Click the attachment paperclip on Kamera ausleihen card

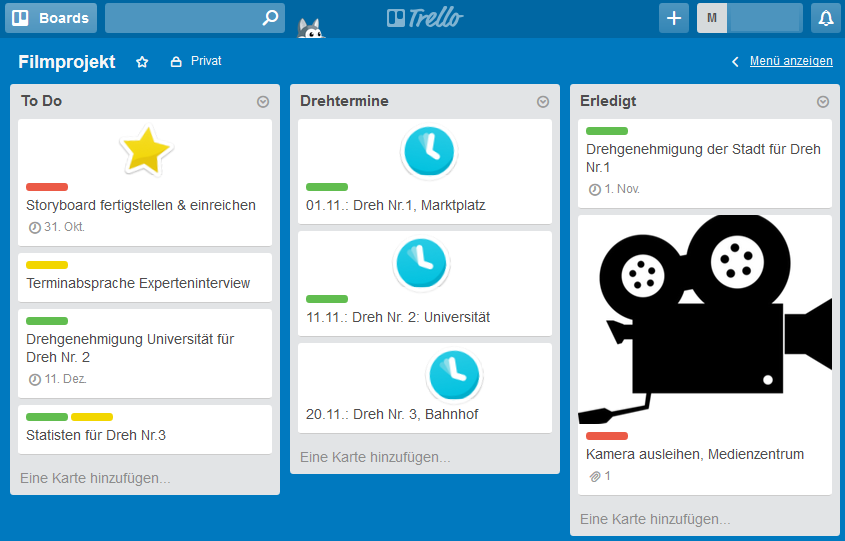point(595,476)
